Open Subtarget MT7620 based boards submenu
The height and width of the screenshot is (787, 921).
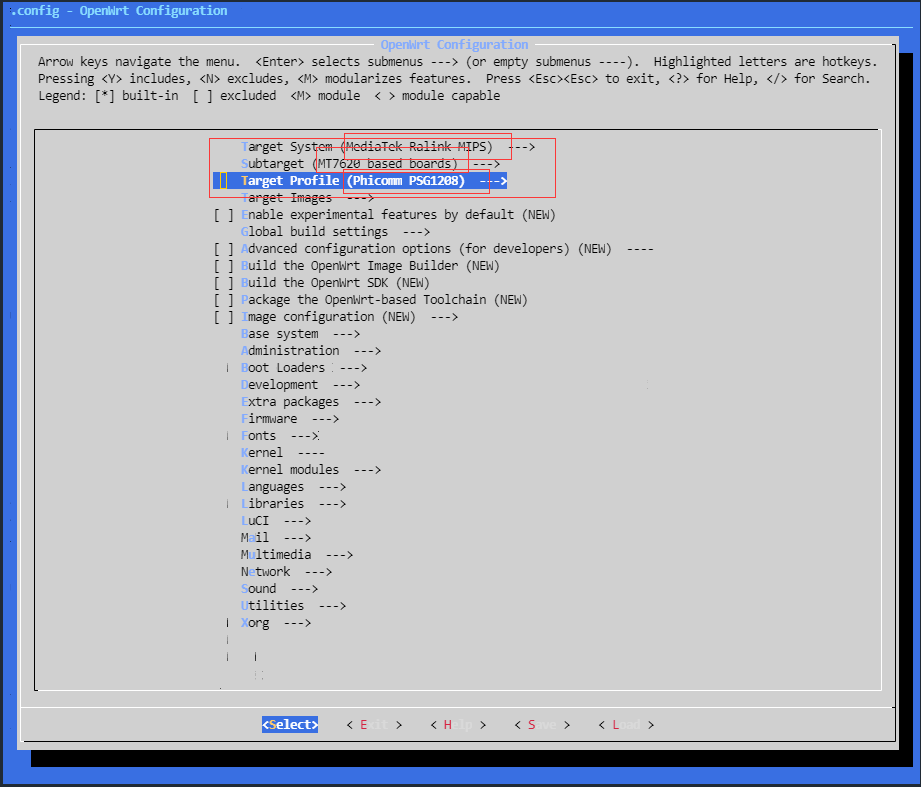click(x=370, y=164)
